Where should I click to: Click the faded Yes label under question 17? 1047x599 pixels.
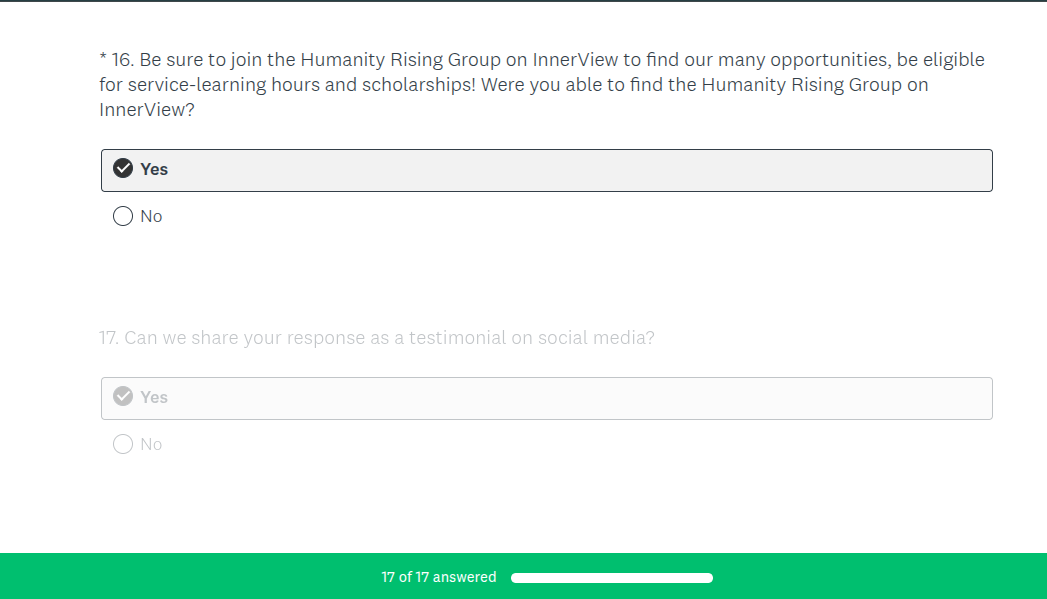pos(154,397)
